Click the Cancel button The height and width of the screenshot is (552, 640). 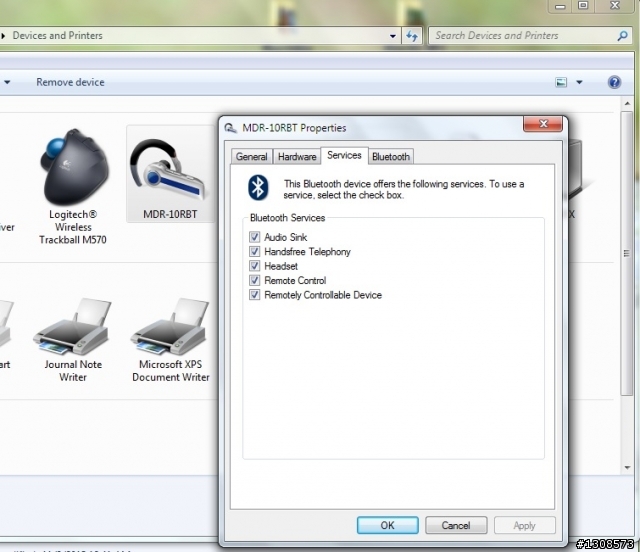coord(456,525)
